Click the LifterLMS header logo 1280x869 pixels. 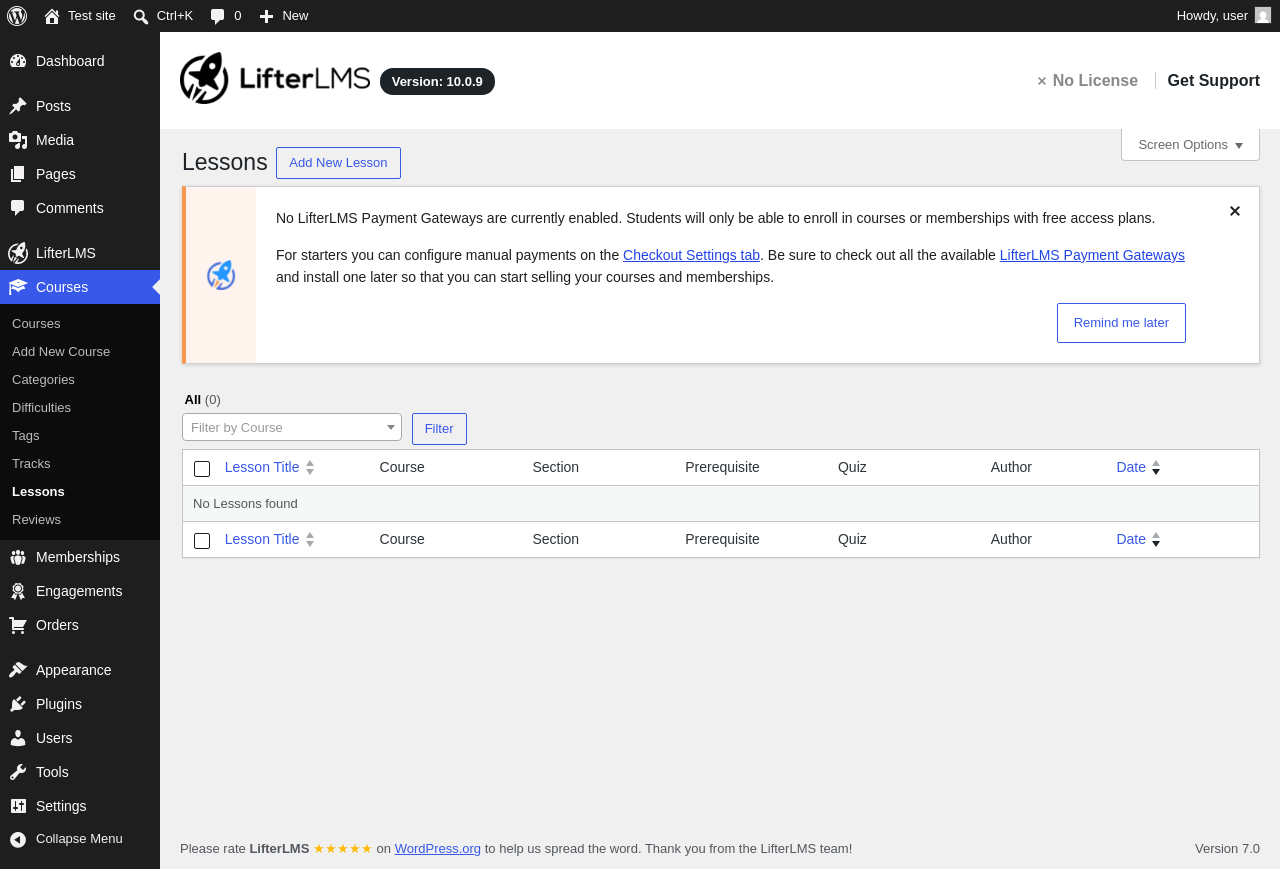275,78
